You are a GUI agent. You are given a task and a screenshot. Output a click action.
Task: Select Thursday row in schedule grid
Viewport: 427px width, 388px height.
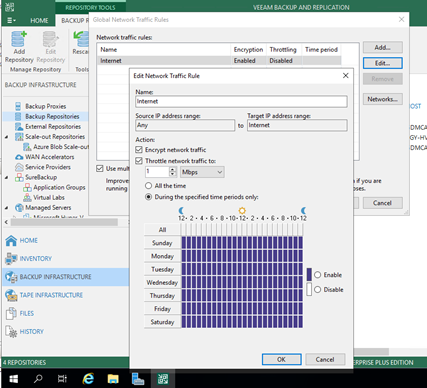(162, 296)
